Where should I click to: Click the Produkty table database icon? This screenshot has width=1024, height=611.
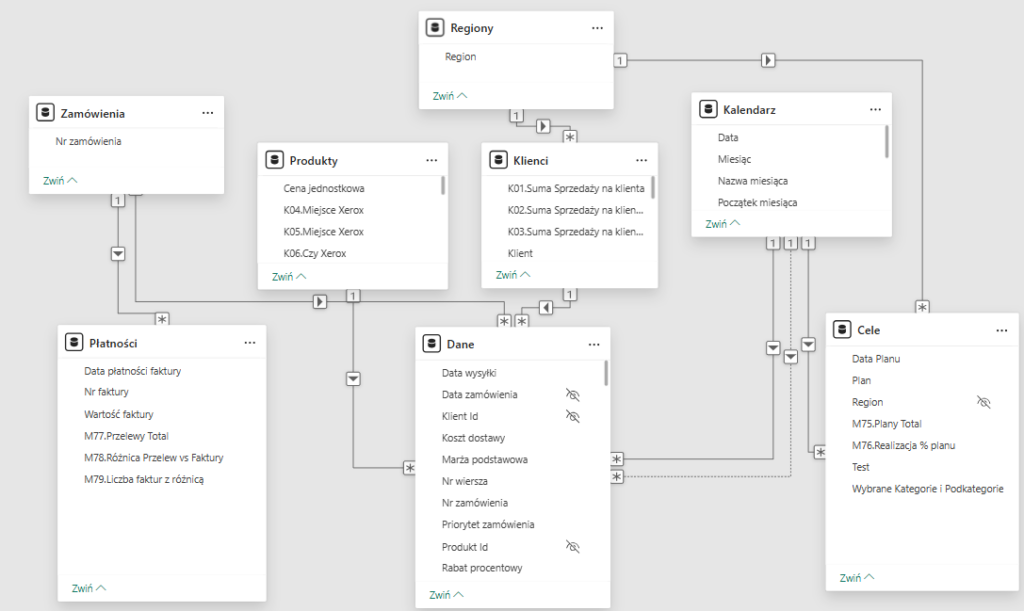pos(274,160)
